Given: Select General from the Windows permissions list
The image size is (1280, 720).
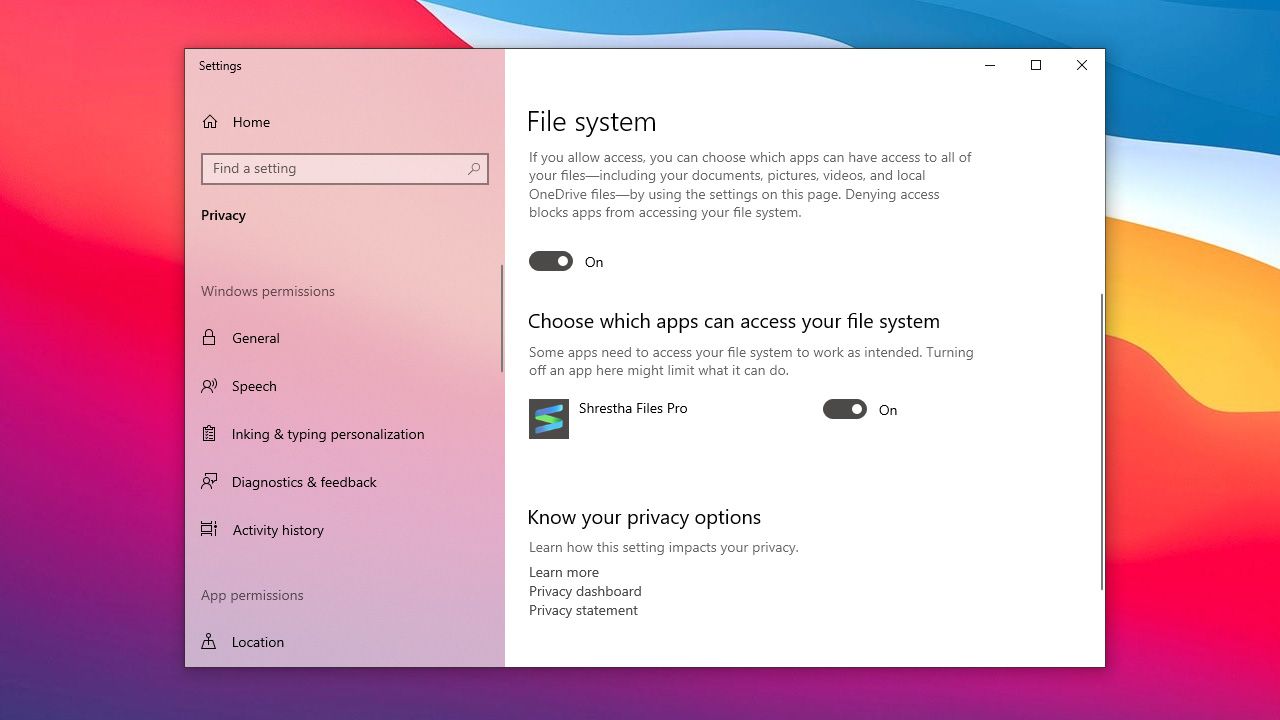Looking at the screenshot, I should [256, 338].
